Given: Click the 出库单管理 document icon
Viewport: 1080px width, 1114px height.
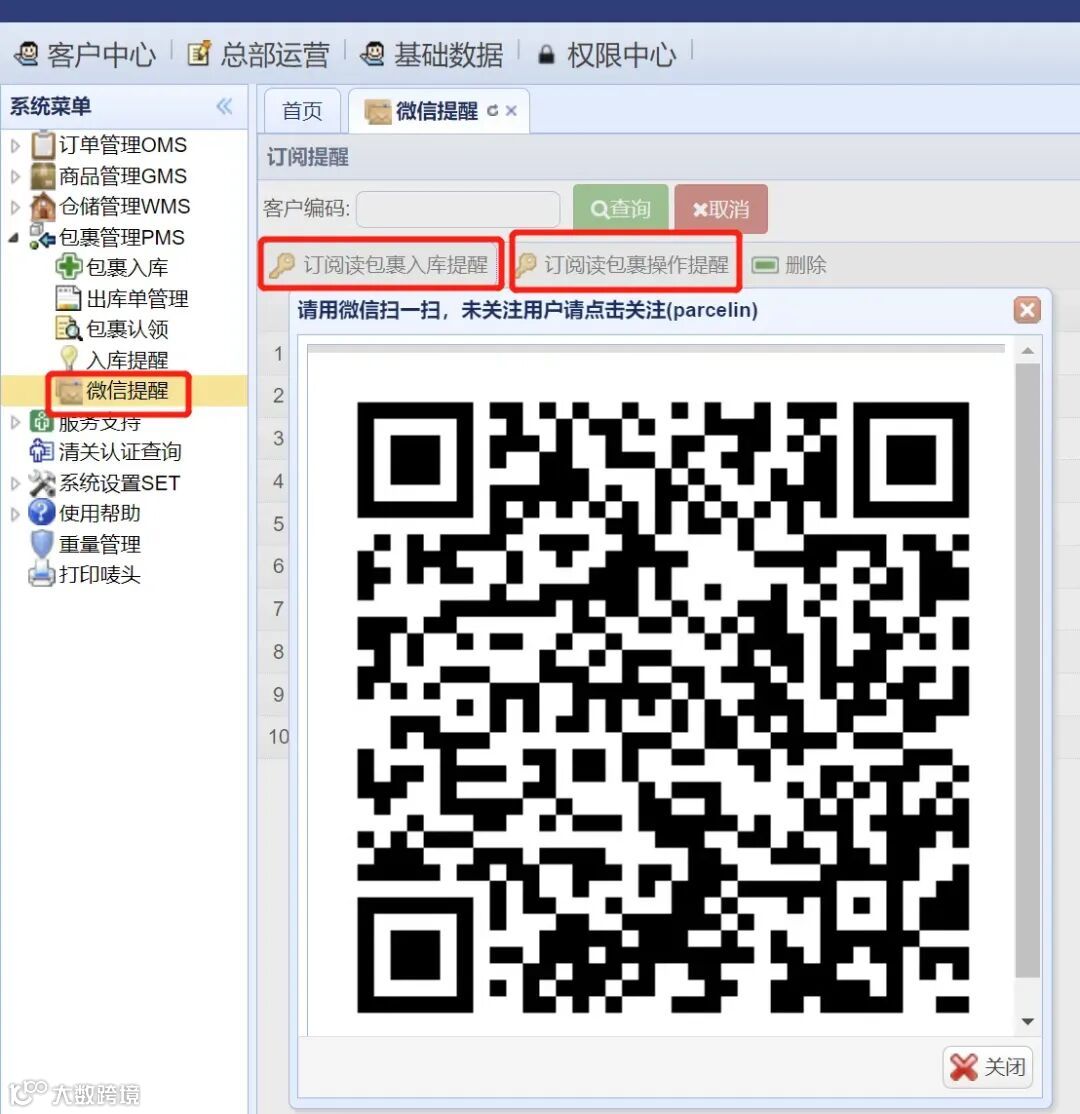Looking at the screenshot, I should 68,298.
